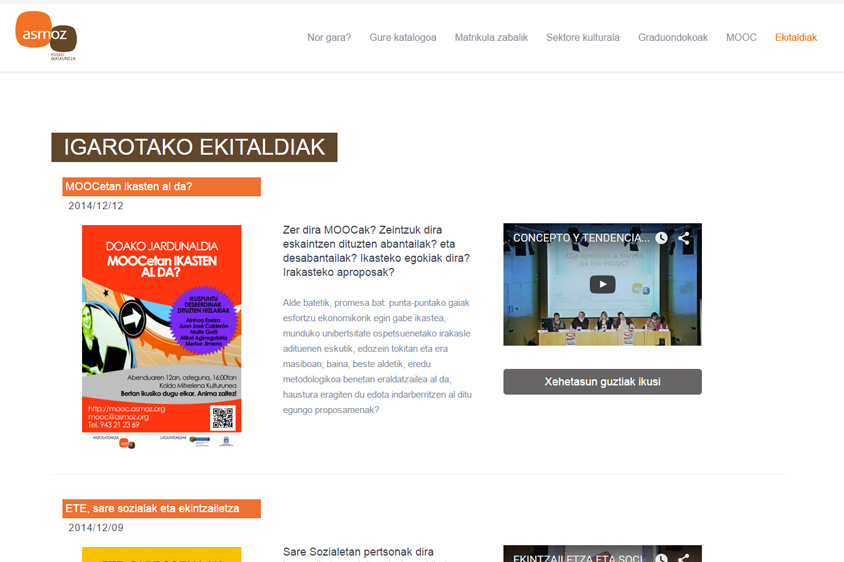844x562 pixels.
Task: Select the Ekitaldiak menu item
Action: (796, 38)
